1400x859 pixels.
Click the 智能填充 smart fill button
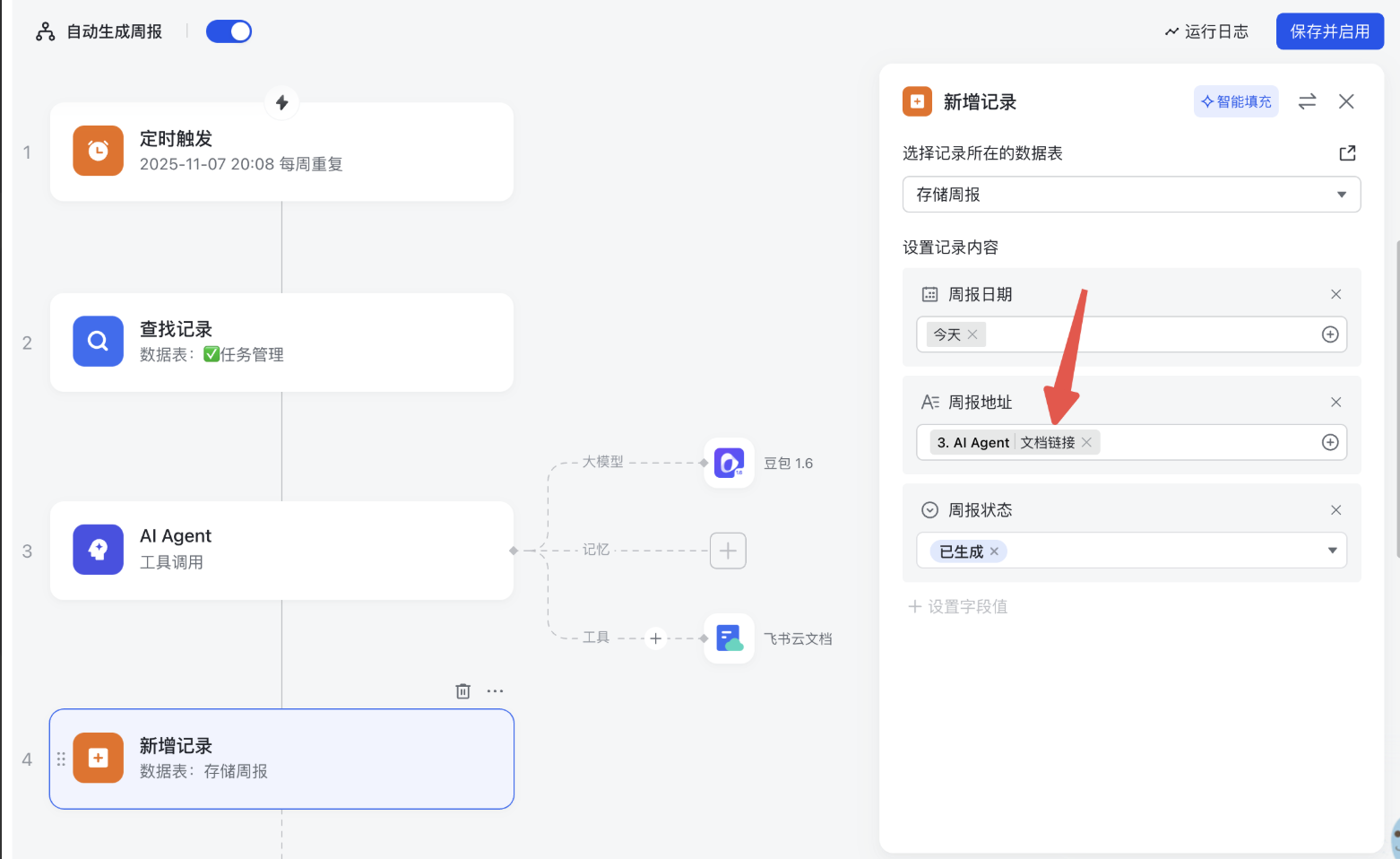tap(1236, 101)
